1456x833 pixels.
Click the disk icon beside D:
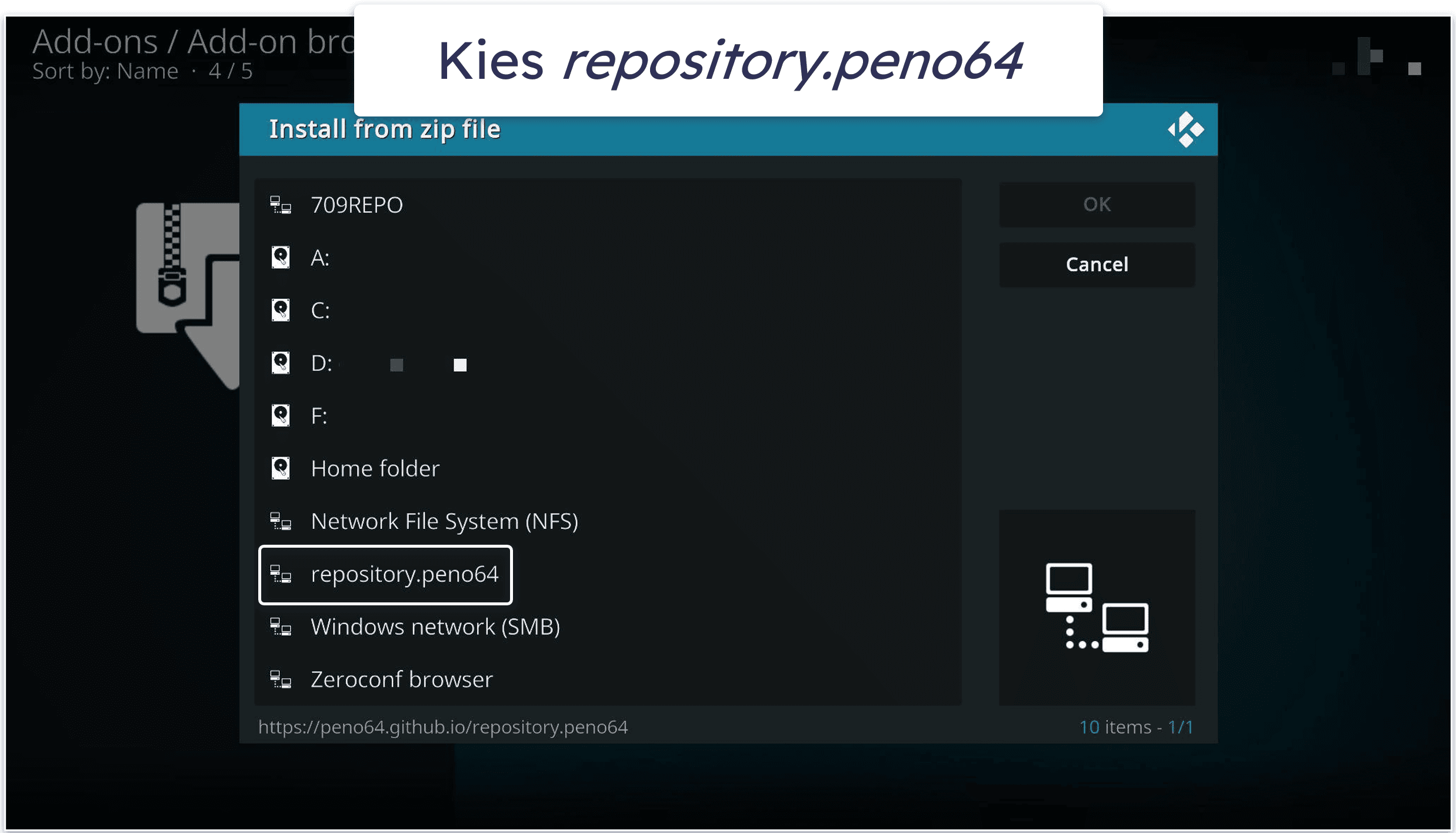281,363
